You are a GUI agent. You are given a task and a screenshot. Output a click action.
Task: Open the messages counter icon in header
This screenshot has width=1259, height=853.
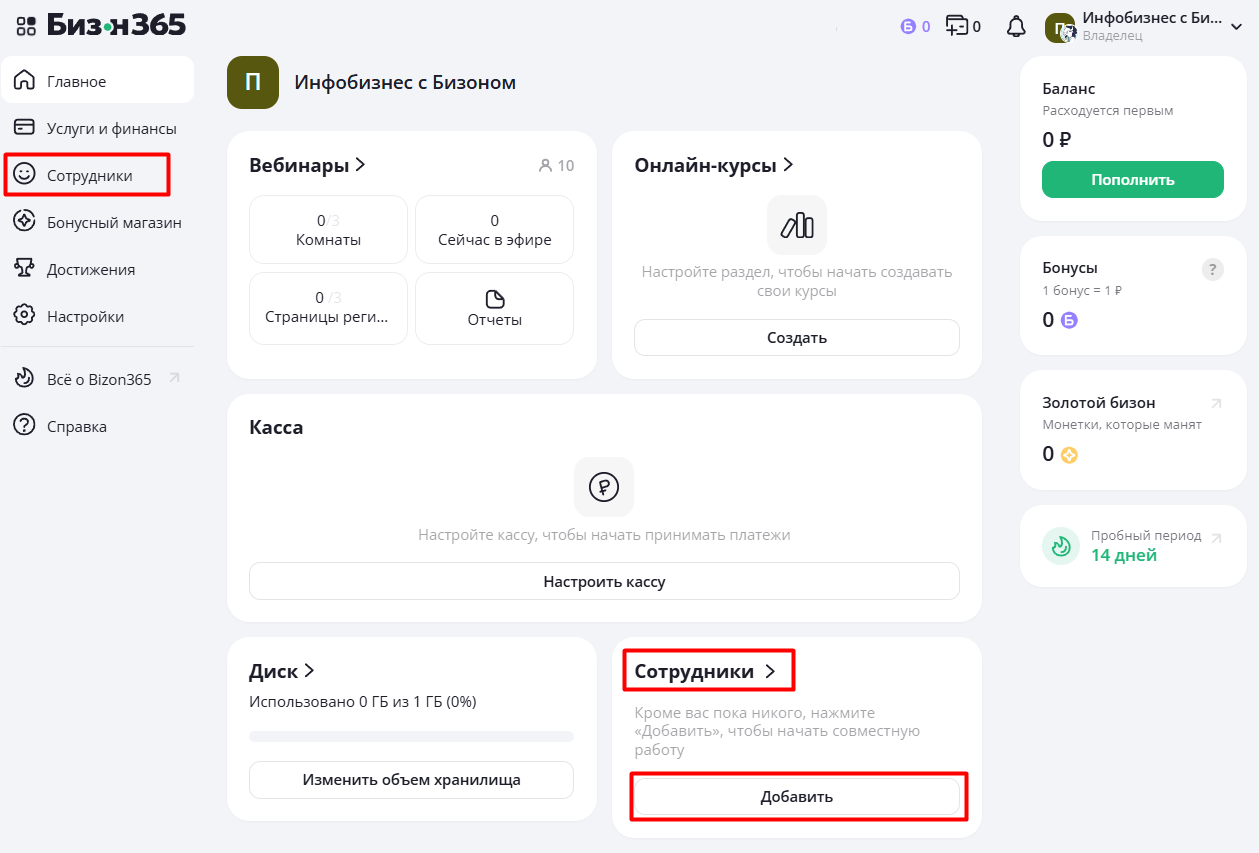[963, 27]
